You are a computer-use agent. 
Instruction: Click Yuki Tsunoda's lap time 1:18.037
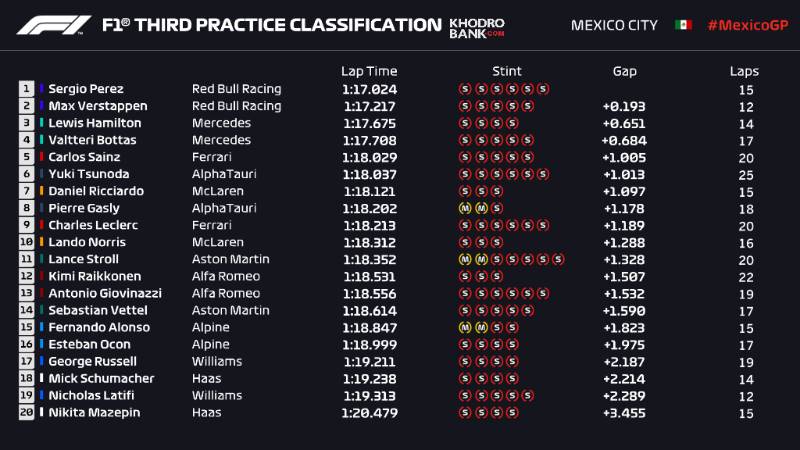tap(369, 174)
